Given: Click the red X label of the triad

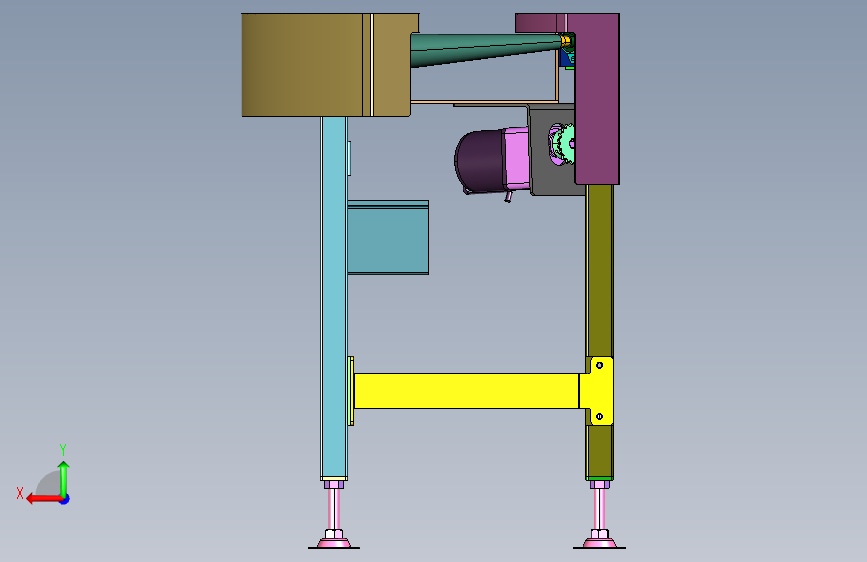Looking at the screenshot, I should coord(20,493).
